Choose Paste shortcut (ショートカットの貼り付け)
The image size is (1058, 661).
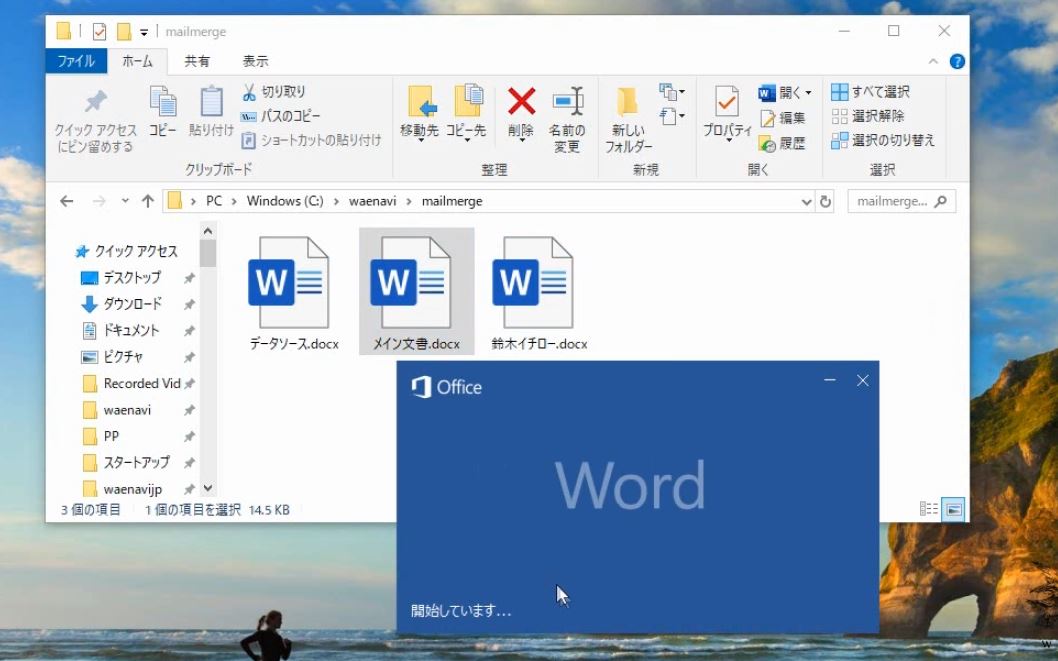pos(312,140)
